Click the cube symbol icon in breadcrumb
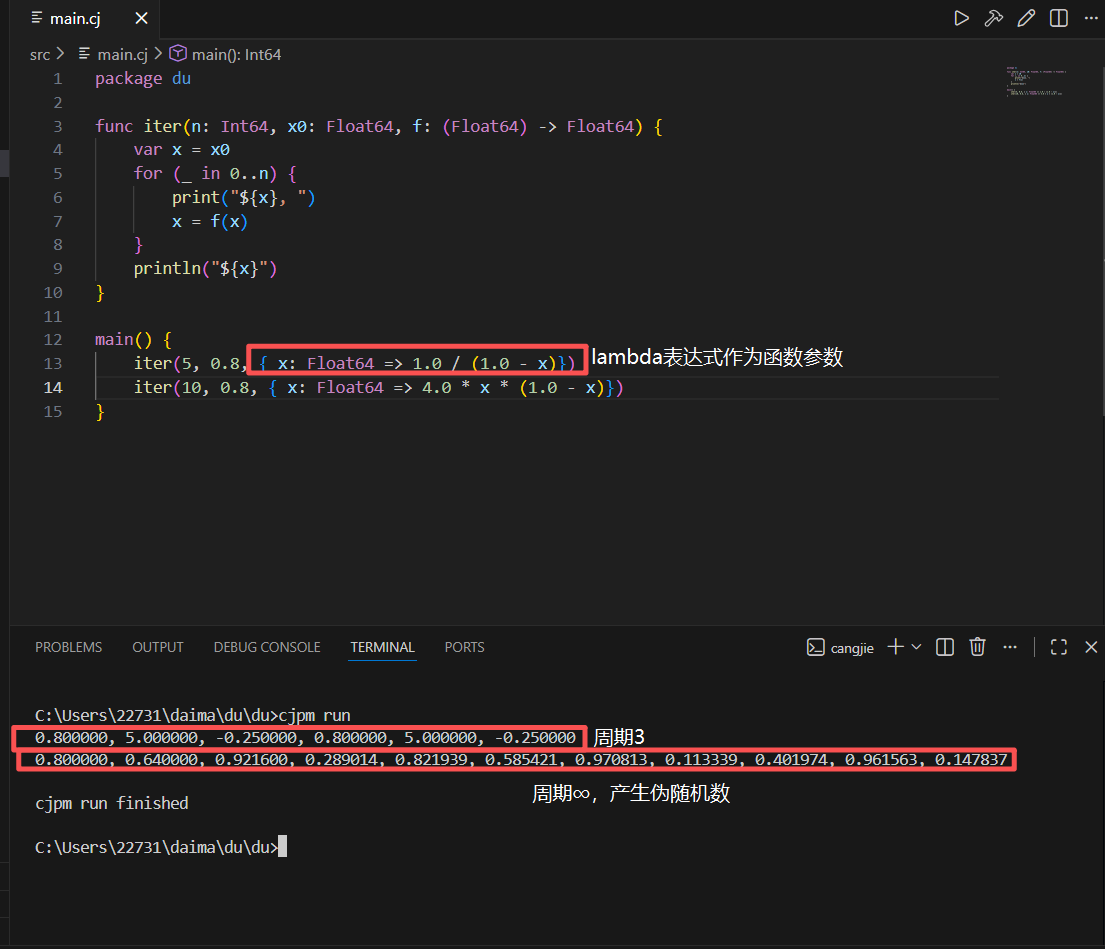 [x=178, y=54]
